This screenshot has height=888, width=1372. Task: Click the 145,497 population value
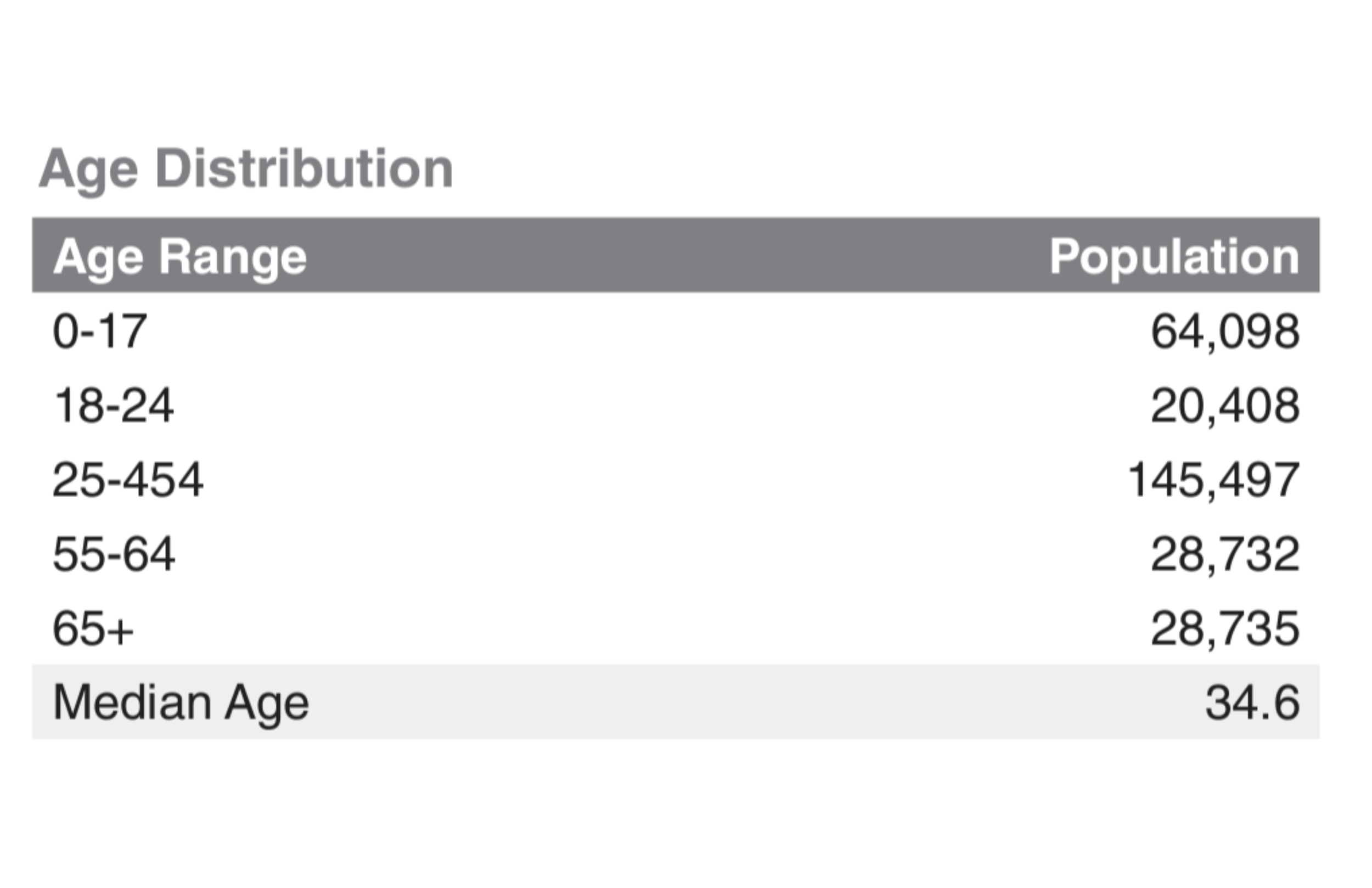[x=1213, y=480]
